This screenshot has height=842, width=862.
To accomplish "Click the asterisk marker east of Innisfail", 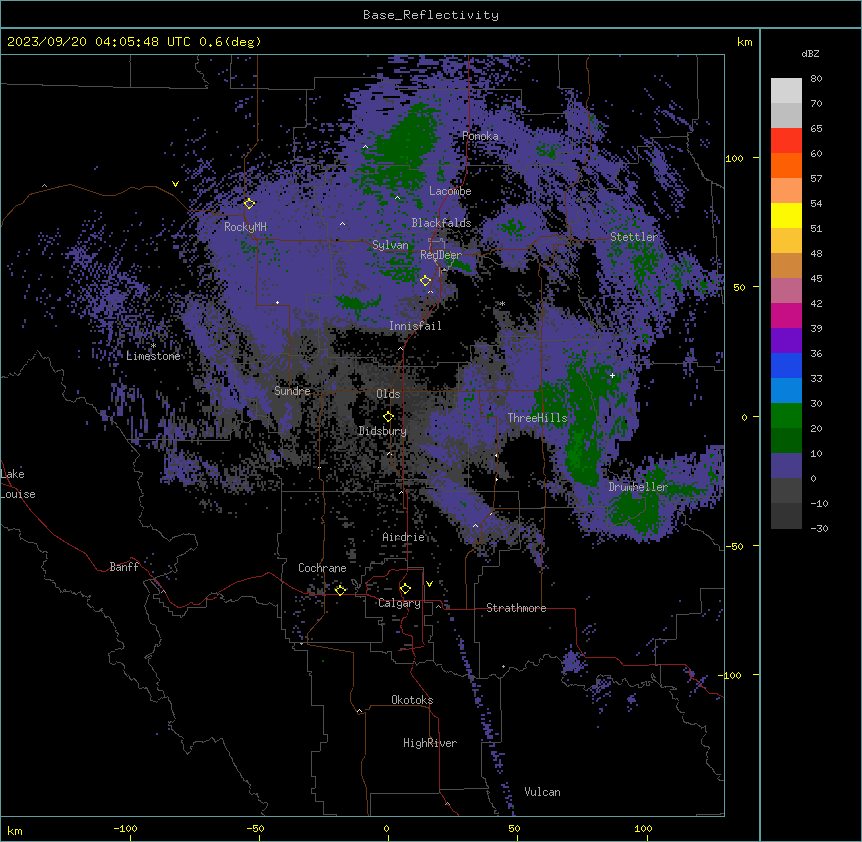I will (502, 303).
